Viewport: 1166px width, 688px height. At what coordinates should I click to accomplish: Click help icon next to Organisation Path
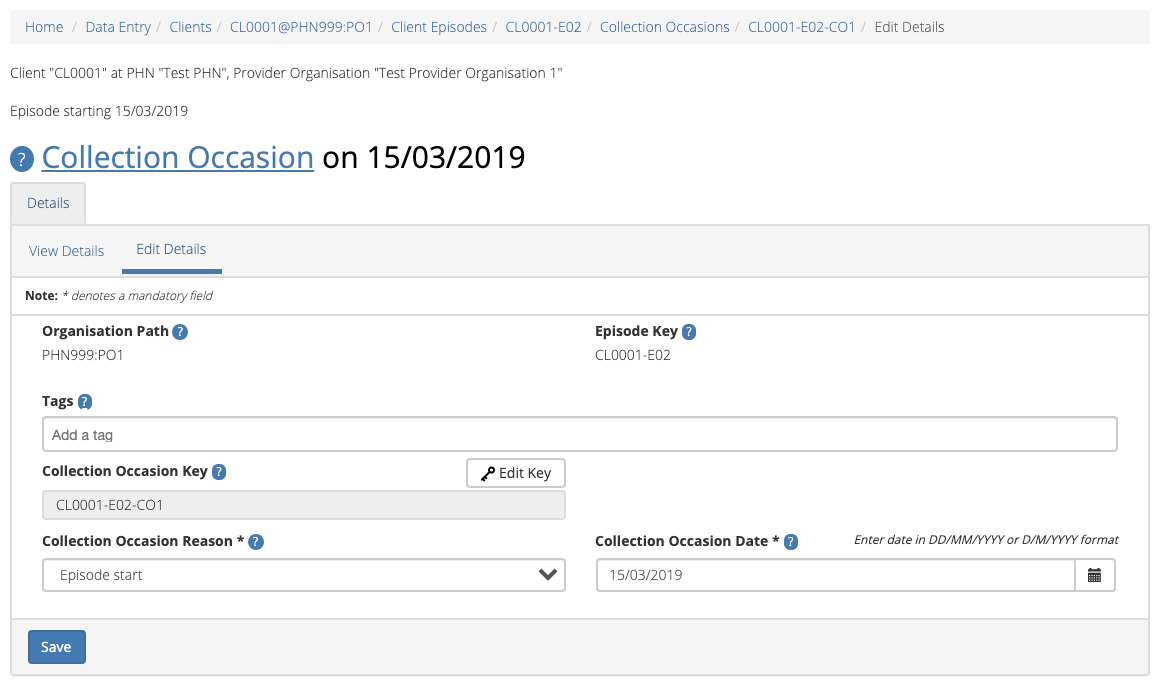point(180,332)
